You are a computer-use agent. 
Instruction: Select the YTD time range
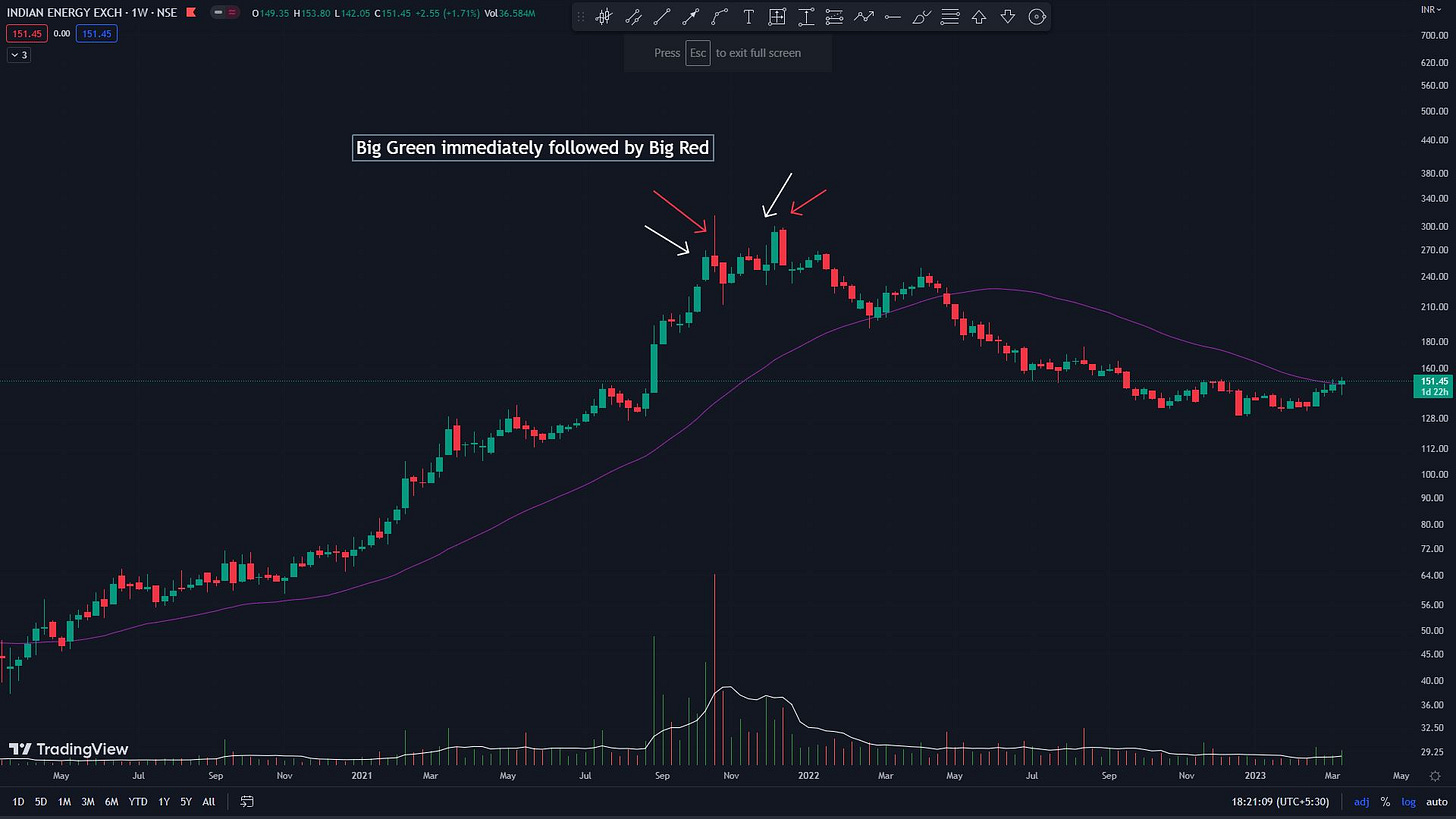(138, 801)
